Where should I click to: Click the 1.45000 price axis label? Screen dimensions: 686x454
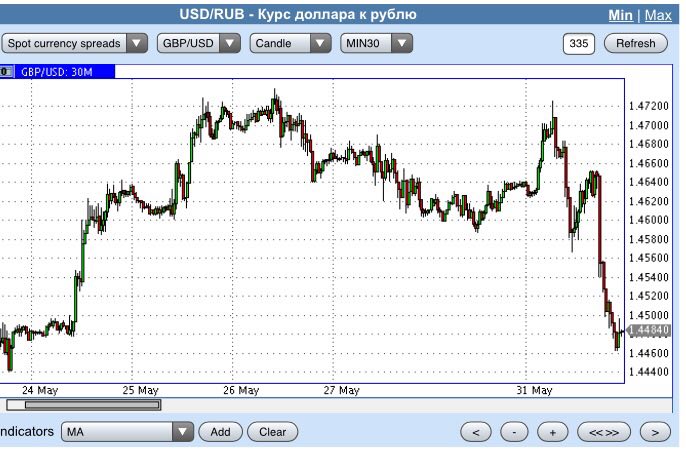click(x=649, y=315)
